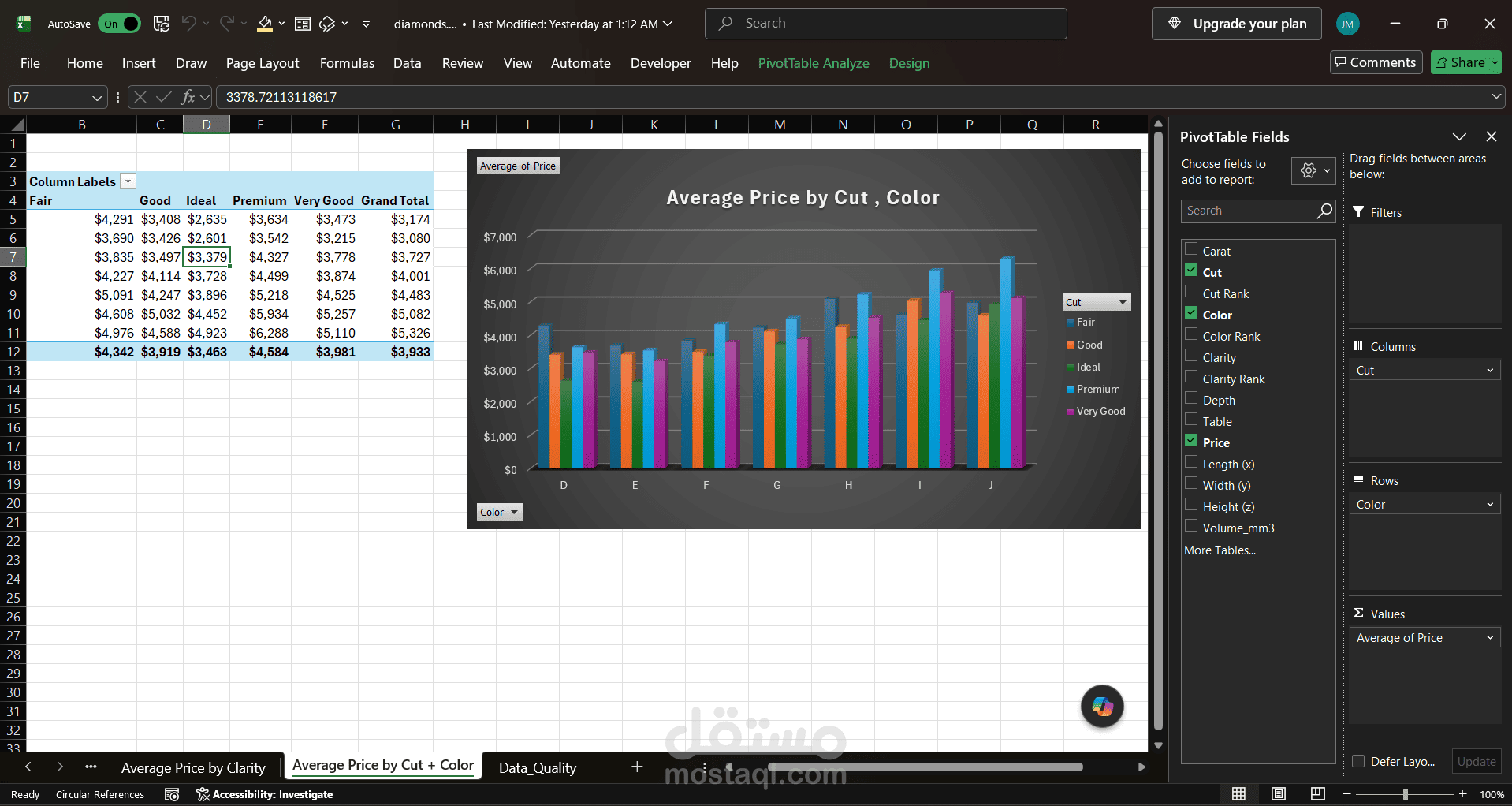Click the Upgrade your plan button

[1238, 24]
